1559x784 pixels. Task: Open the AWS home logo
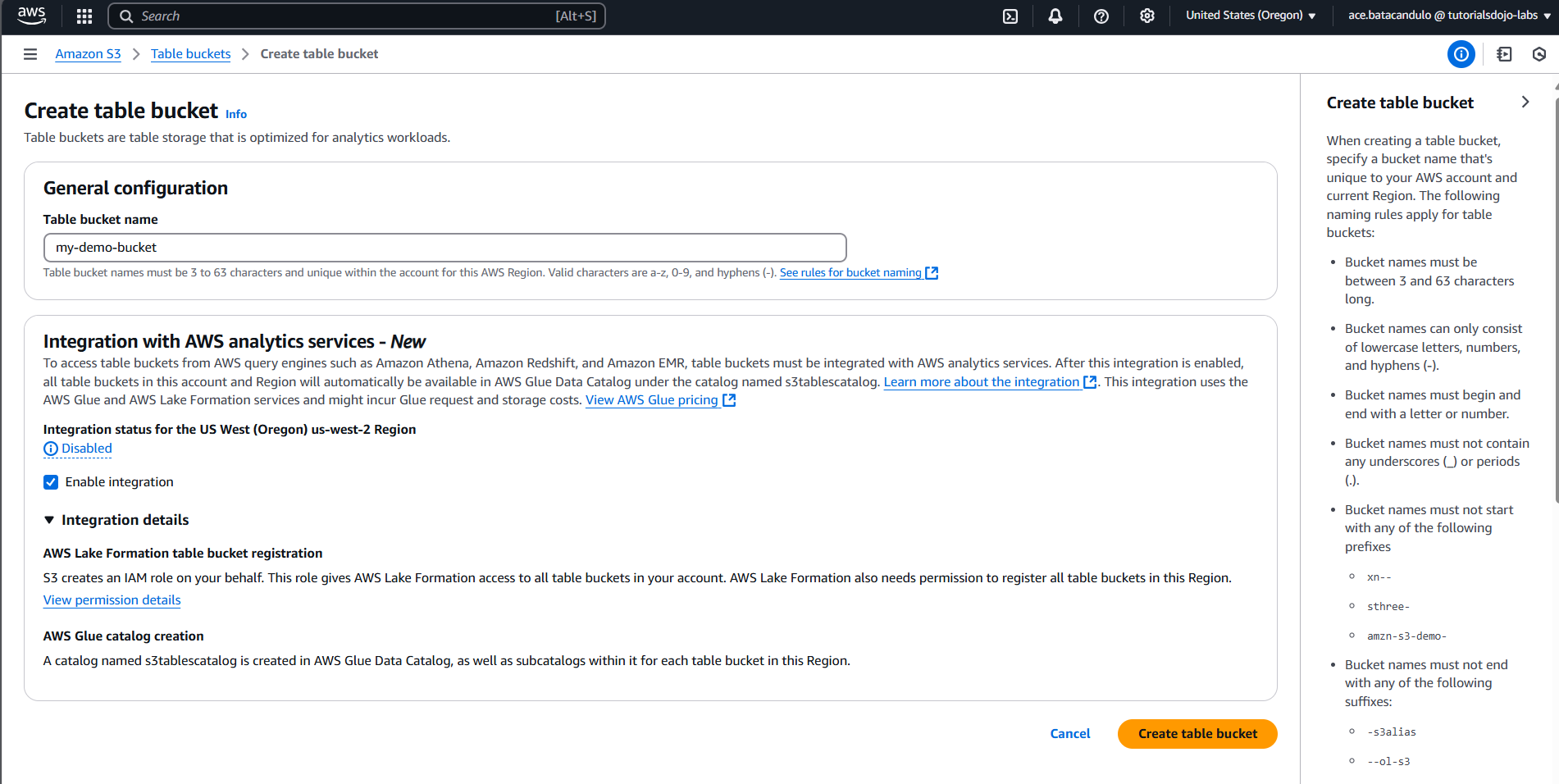(x=32, y=16)
